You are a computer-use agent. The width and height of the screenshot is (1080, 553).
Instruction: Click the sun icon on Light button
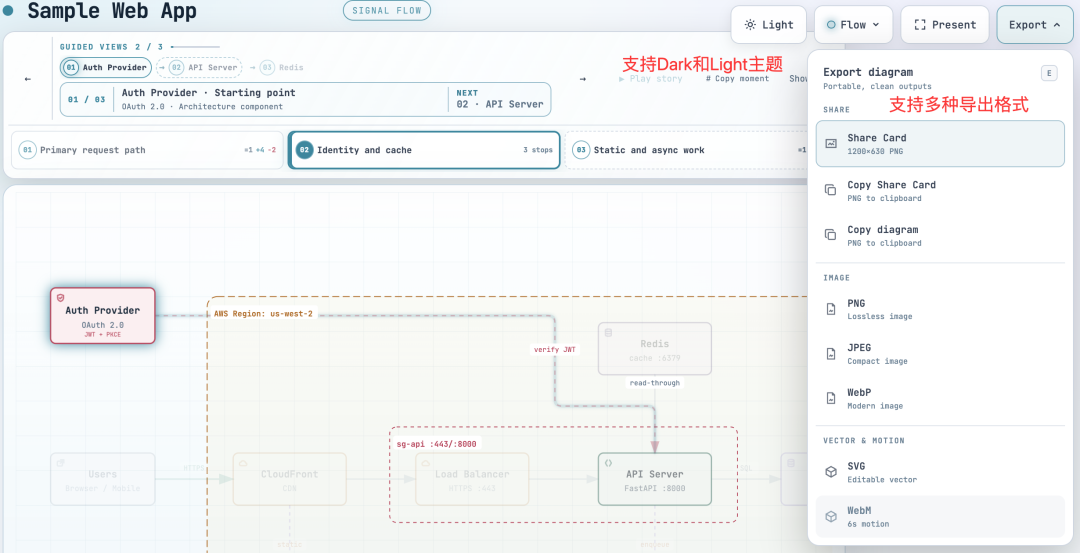tap(750, 25)
